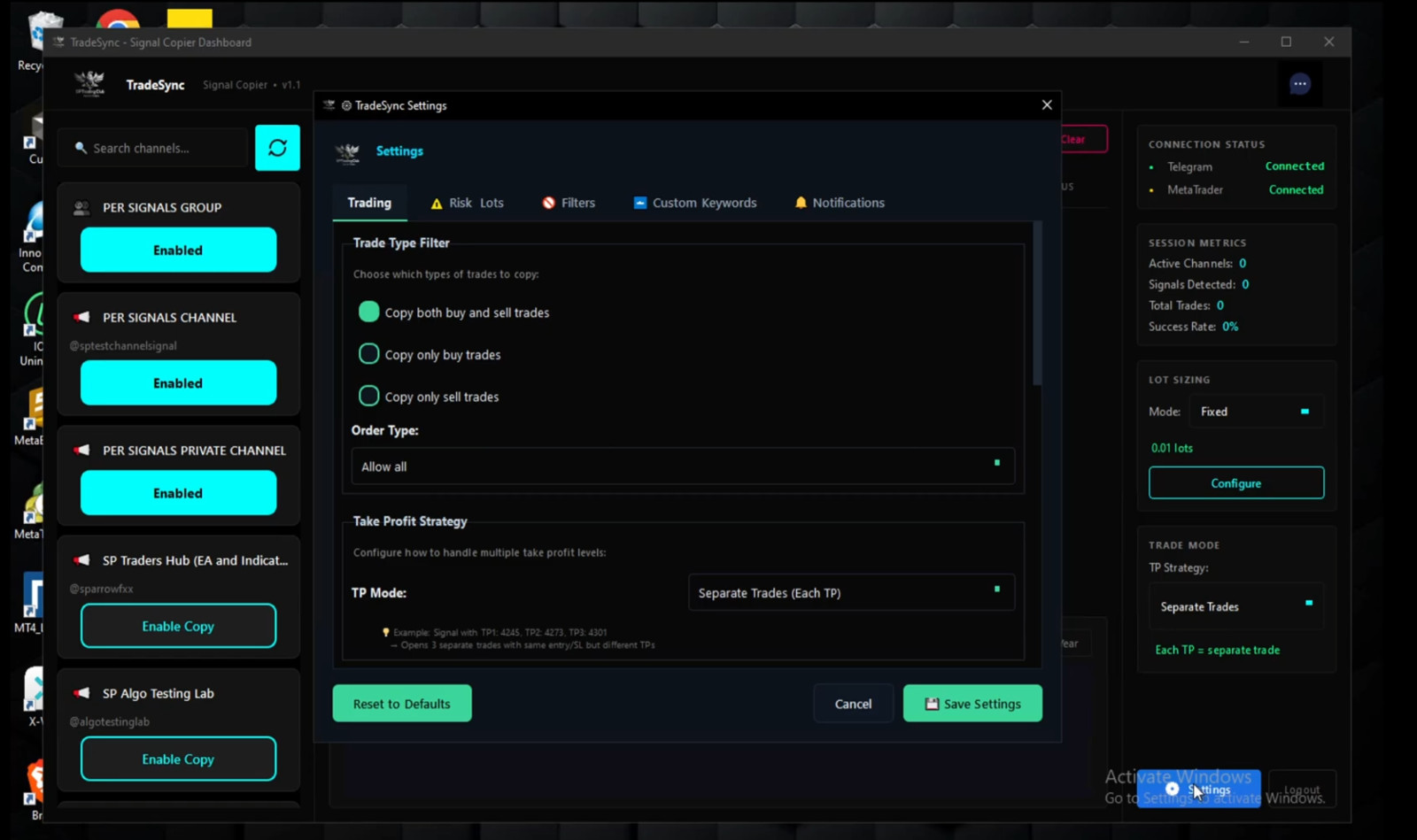Click the Chrome icon on the desktop
The height and width of the screenshot is (840, 1417).
click(118, 19)
